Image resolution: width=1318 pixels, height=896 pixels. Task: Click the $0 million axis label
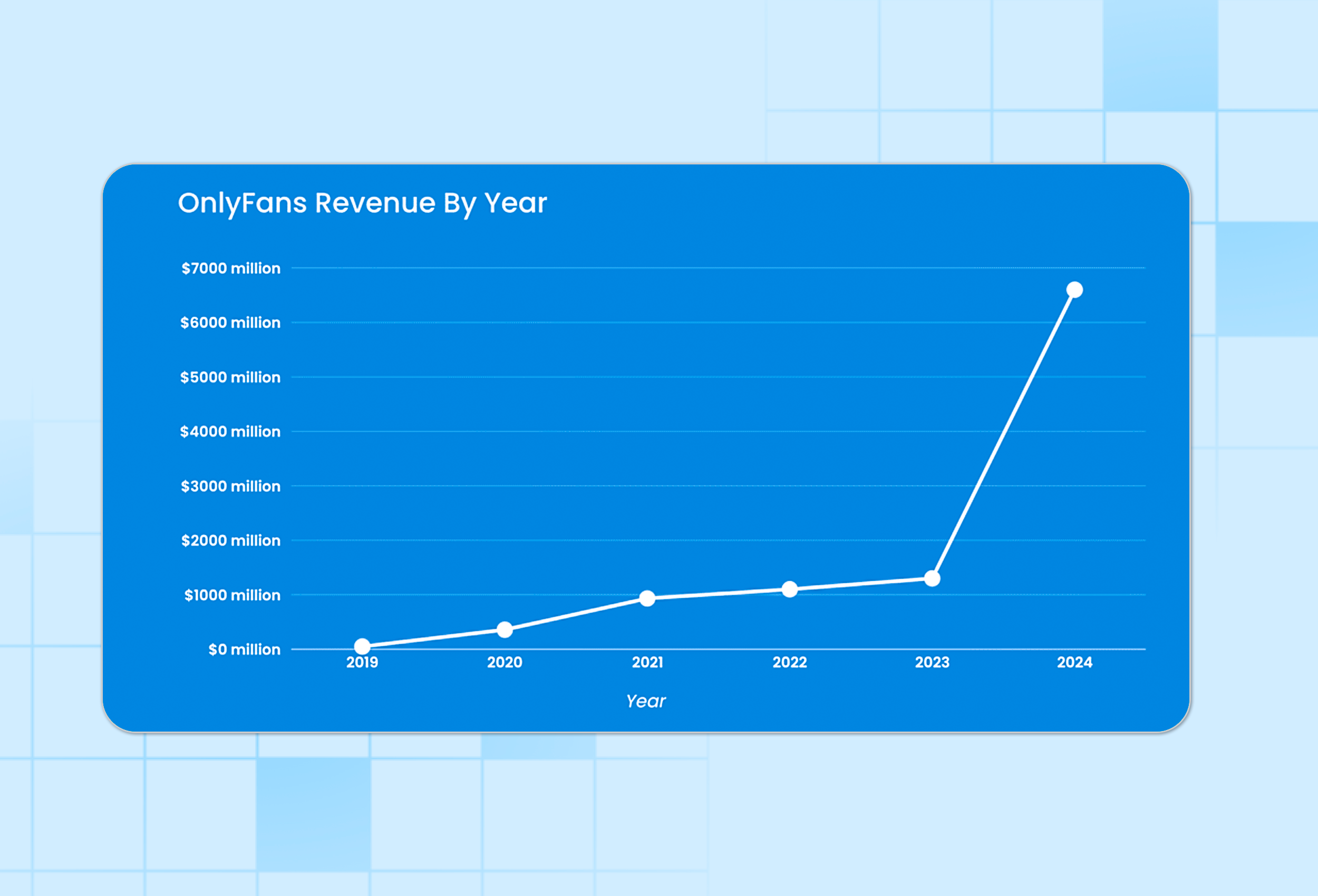245,649
